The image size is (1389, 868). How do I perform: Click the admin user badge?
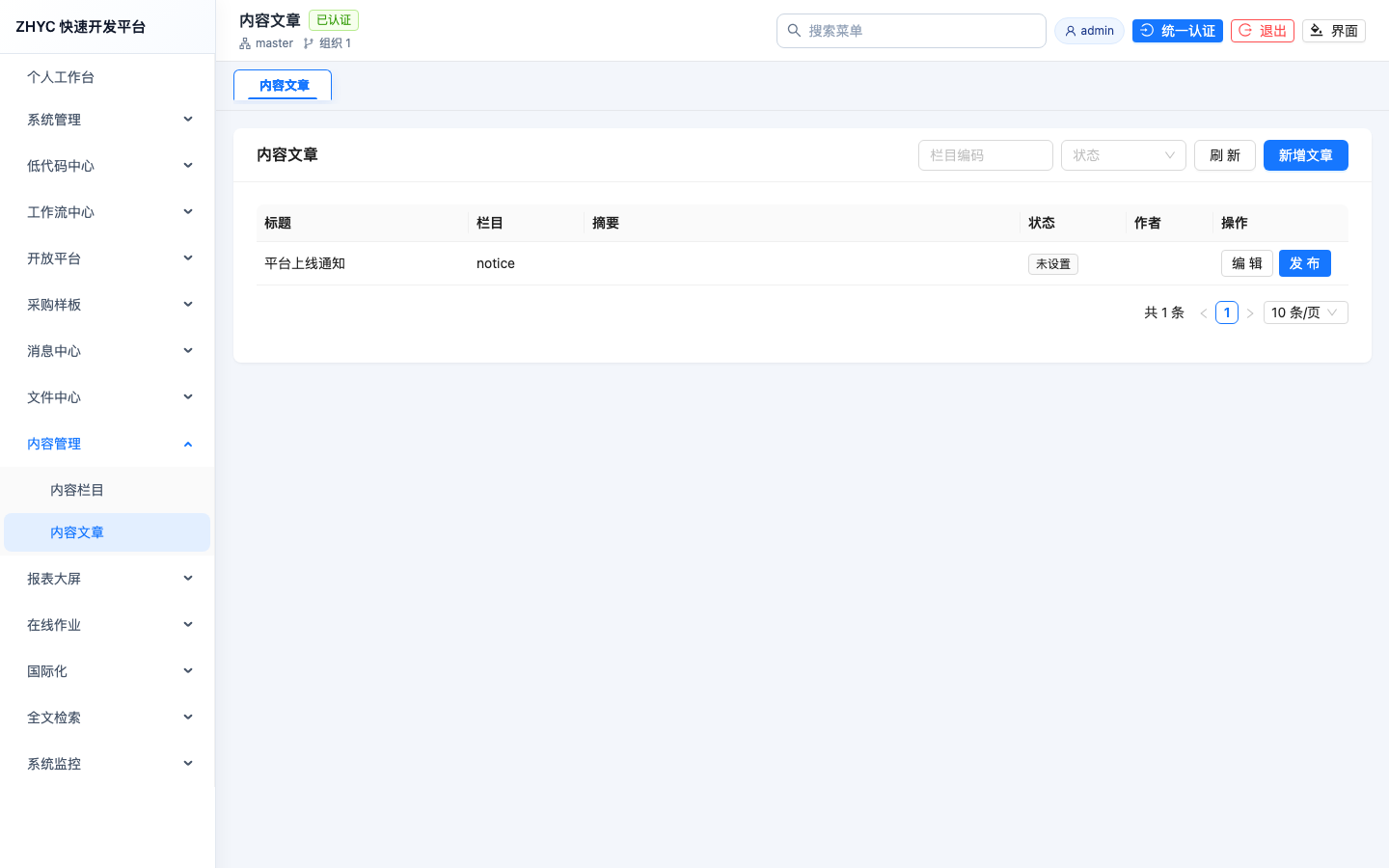click(x=1089, y=31)
